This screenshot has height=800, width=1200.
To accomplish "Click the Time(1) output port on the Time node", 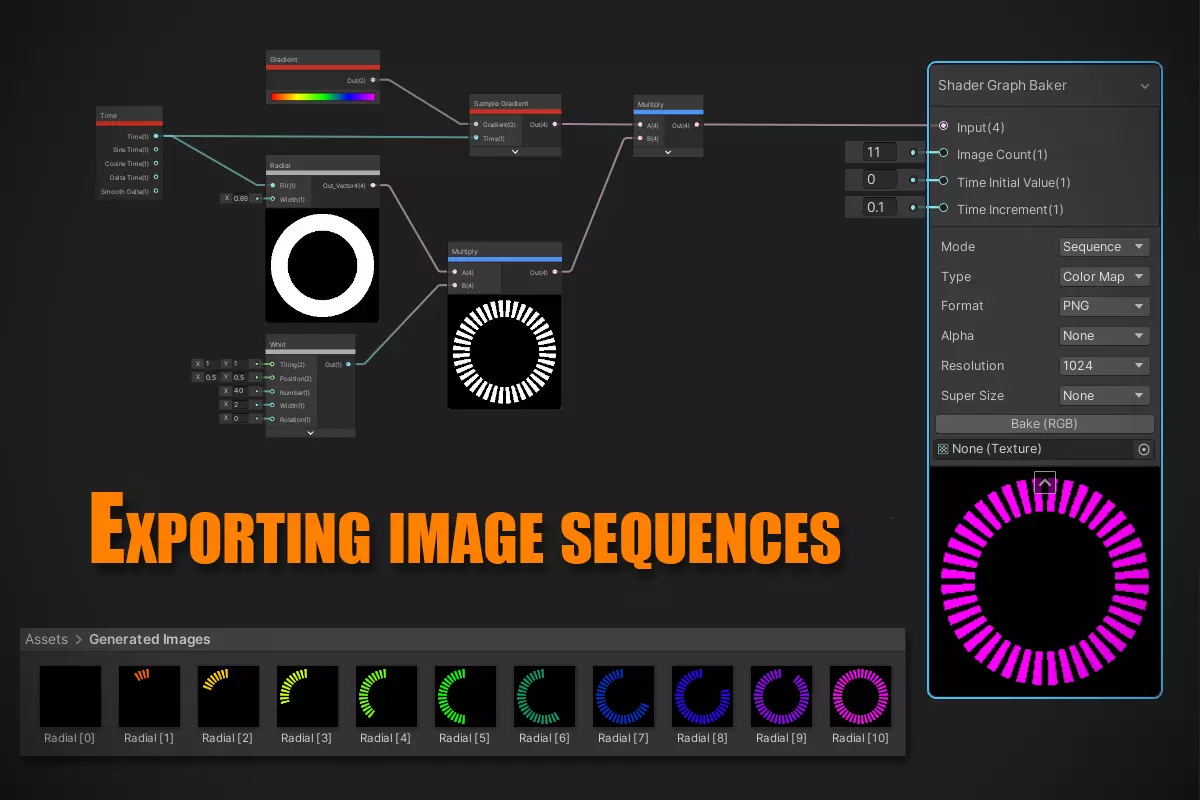I will 158,136.
